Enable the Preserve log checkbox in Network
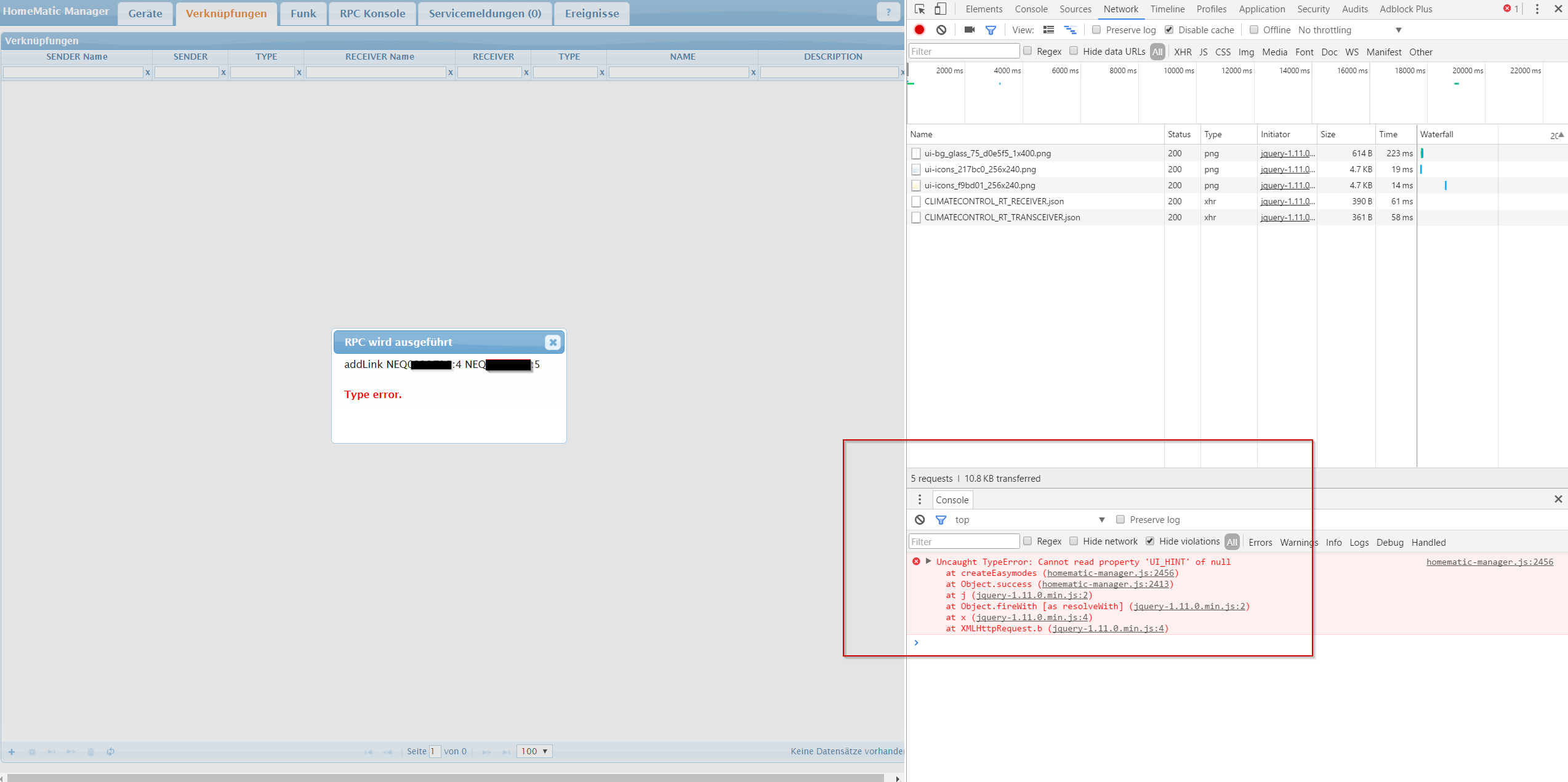The image size is (1568, 782). click(x=1096, y=30)
